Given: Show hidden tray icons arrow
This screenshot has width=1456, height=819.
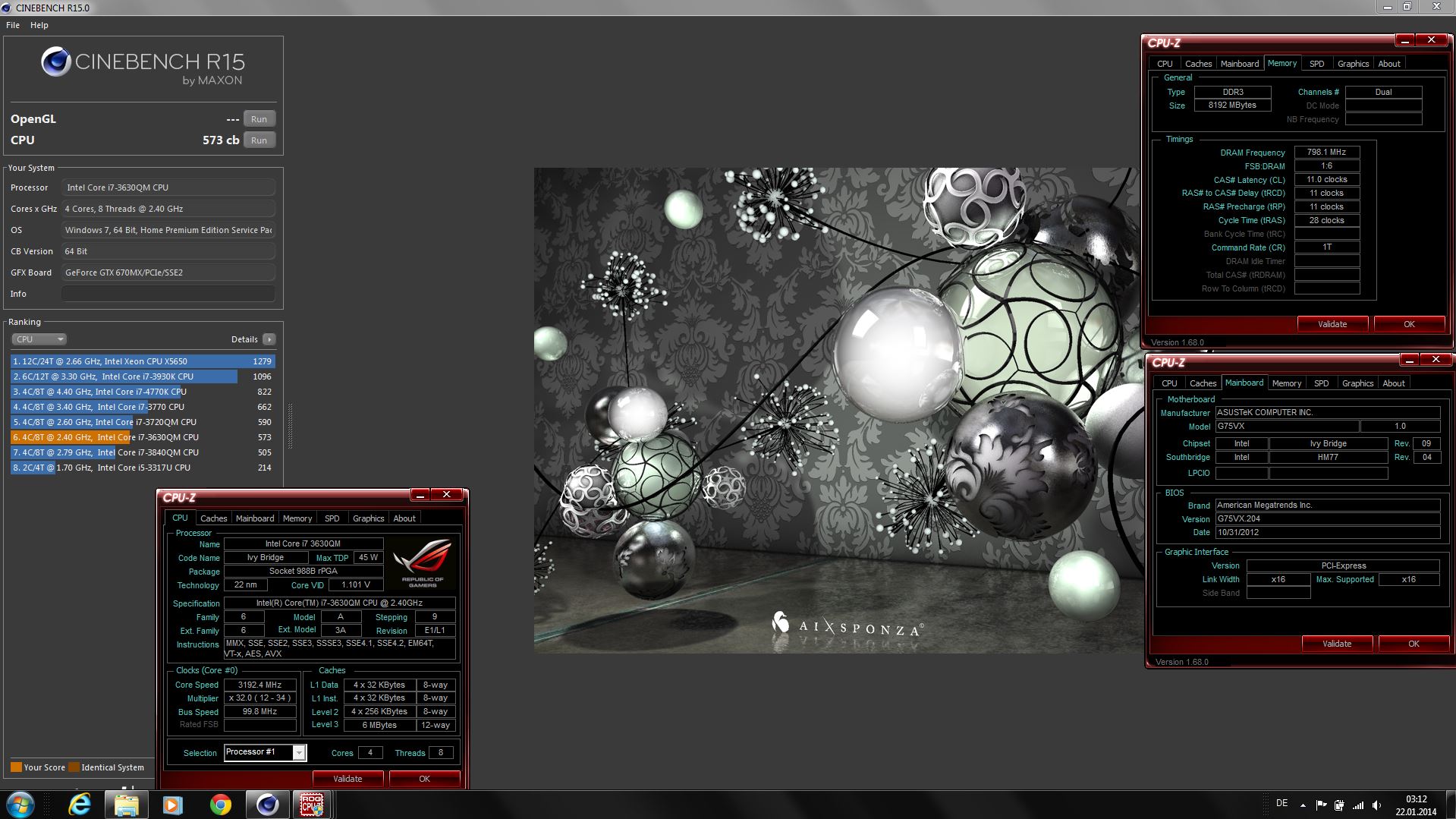Looking at the screenshot, I should click(1303, 805).
